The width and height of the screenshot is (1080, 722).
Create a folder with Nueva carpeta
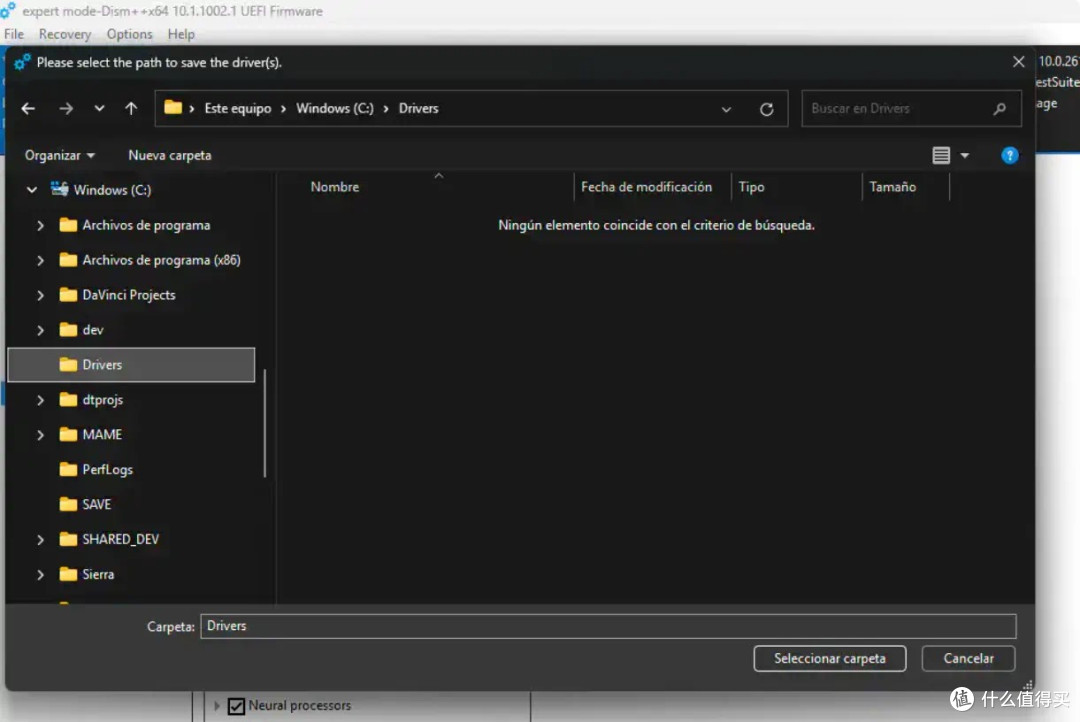(x=168, y=155)
